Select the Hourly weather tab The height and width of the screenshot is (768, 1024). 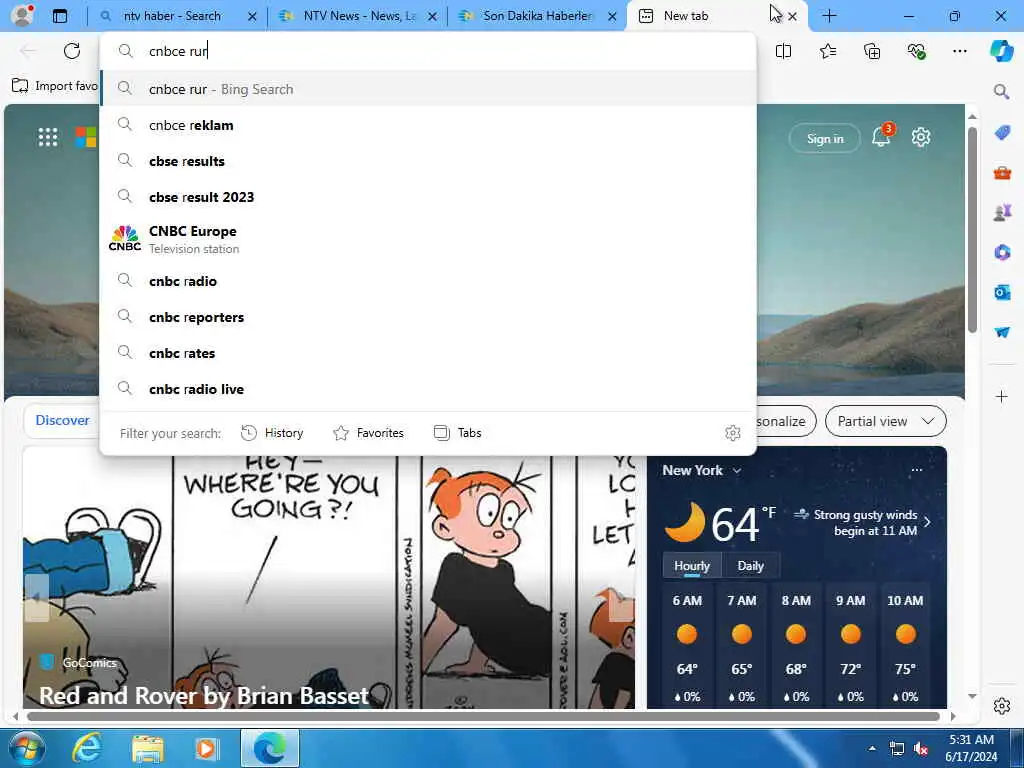[x=692, y=566]
